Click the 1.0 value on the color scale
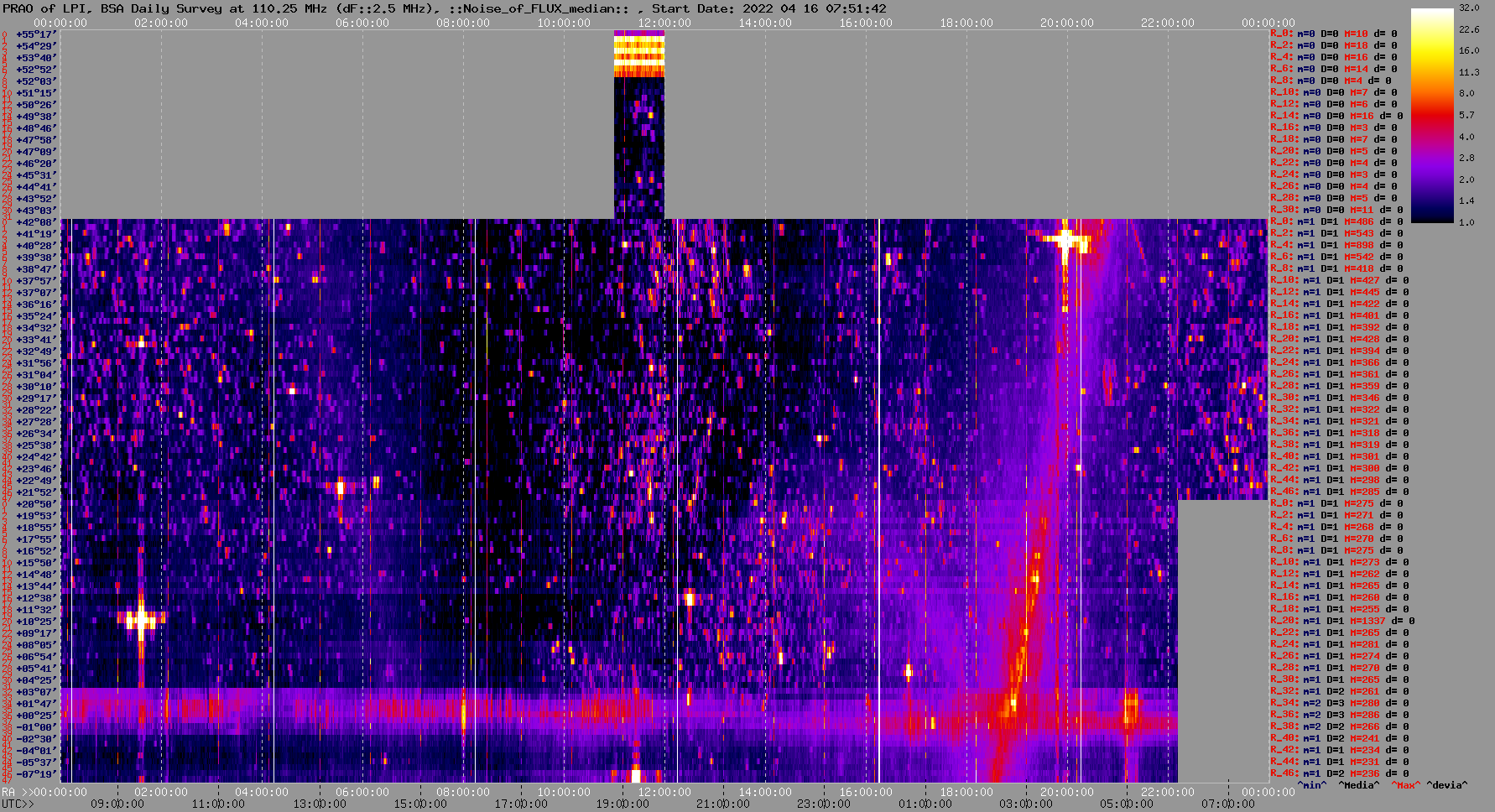The height and width of the screenshot is (812, 1495). 1466,222
